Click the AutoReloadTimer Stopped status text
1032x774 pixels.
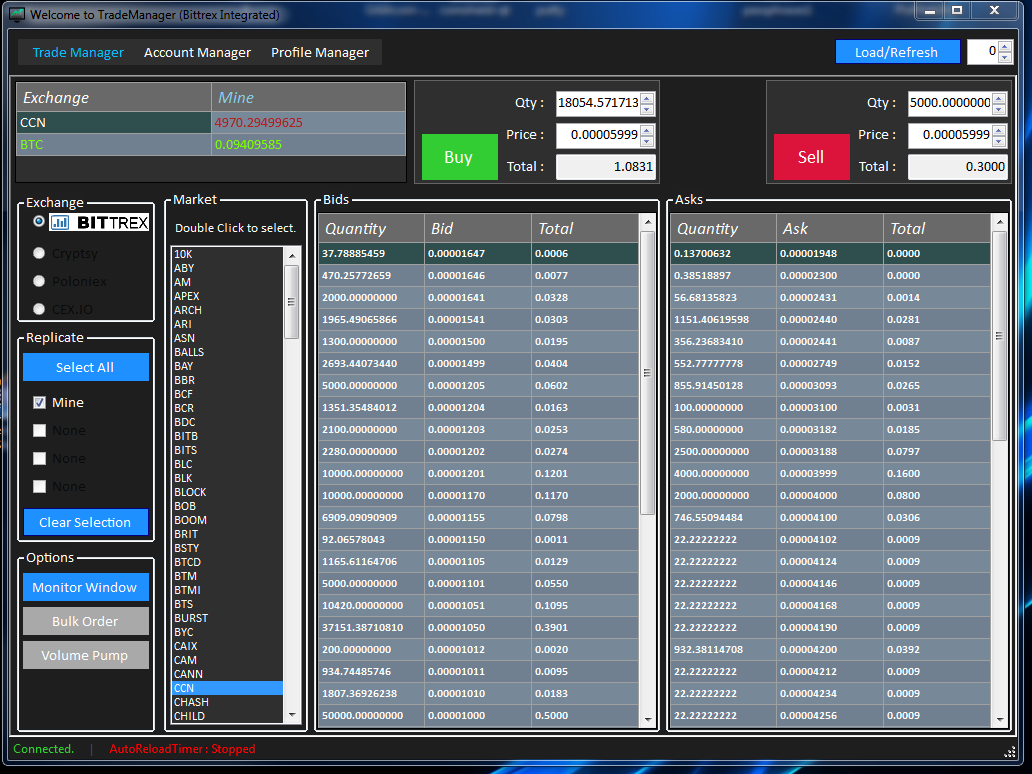(x=182, y=749)
